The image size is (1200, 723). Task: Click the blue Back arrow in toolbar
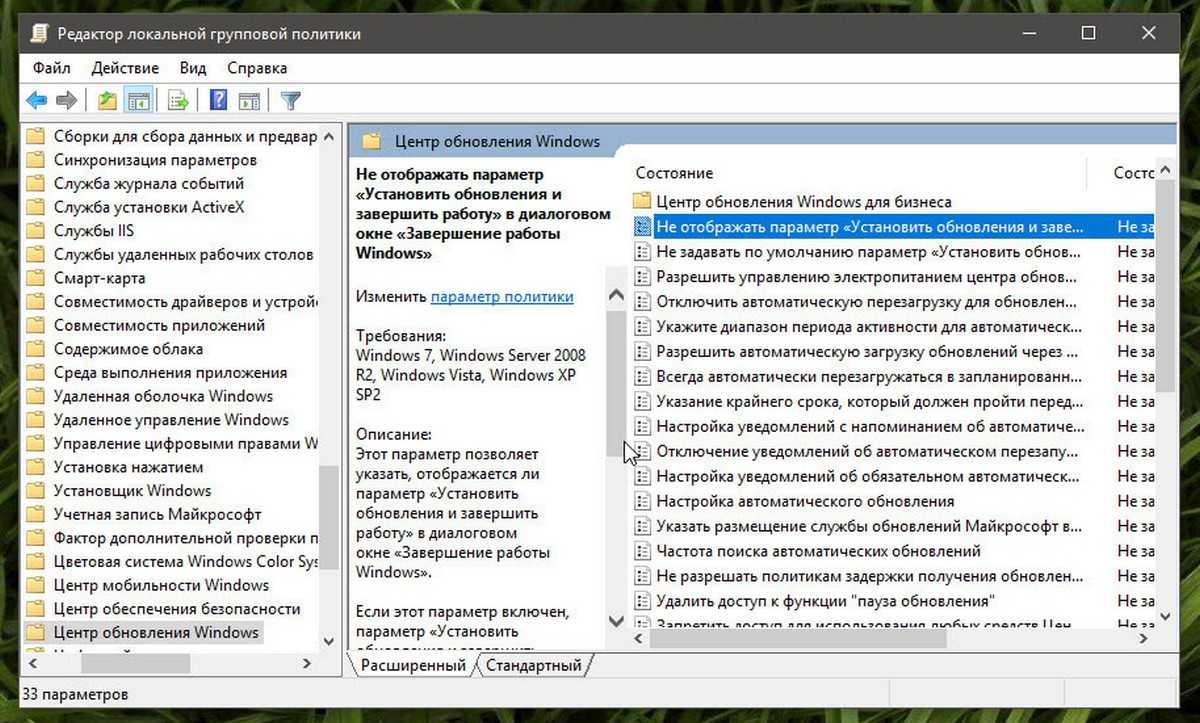pyautogui.click(x=37, y=100)
